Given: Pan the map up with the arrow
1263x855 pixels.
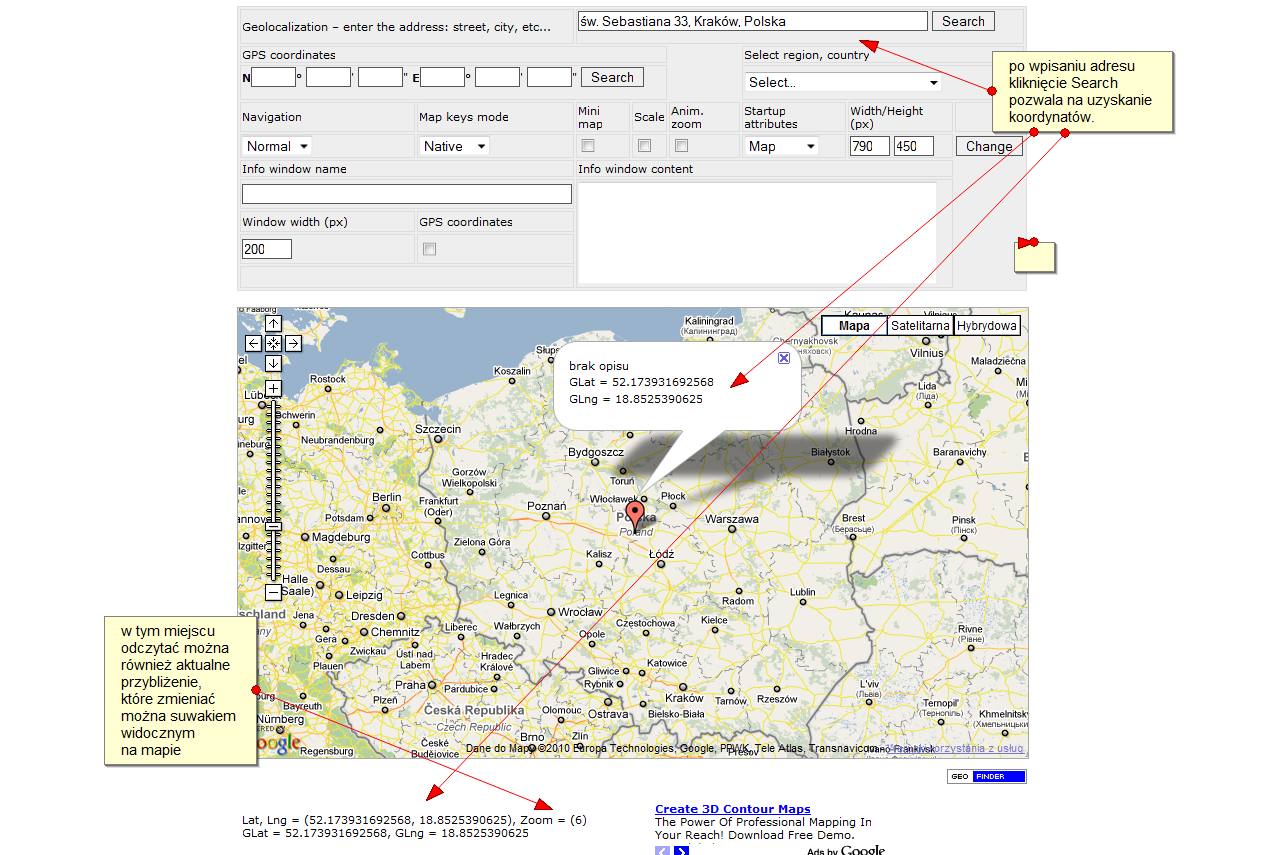Looking at the screenshot, I should coord(273,324).
